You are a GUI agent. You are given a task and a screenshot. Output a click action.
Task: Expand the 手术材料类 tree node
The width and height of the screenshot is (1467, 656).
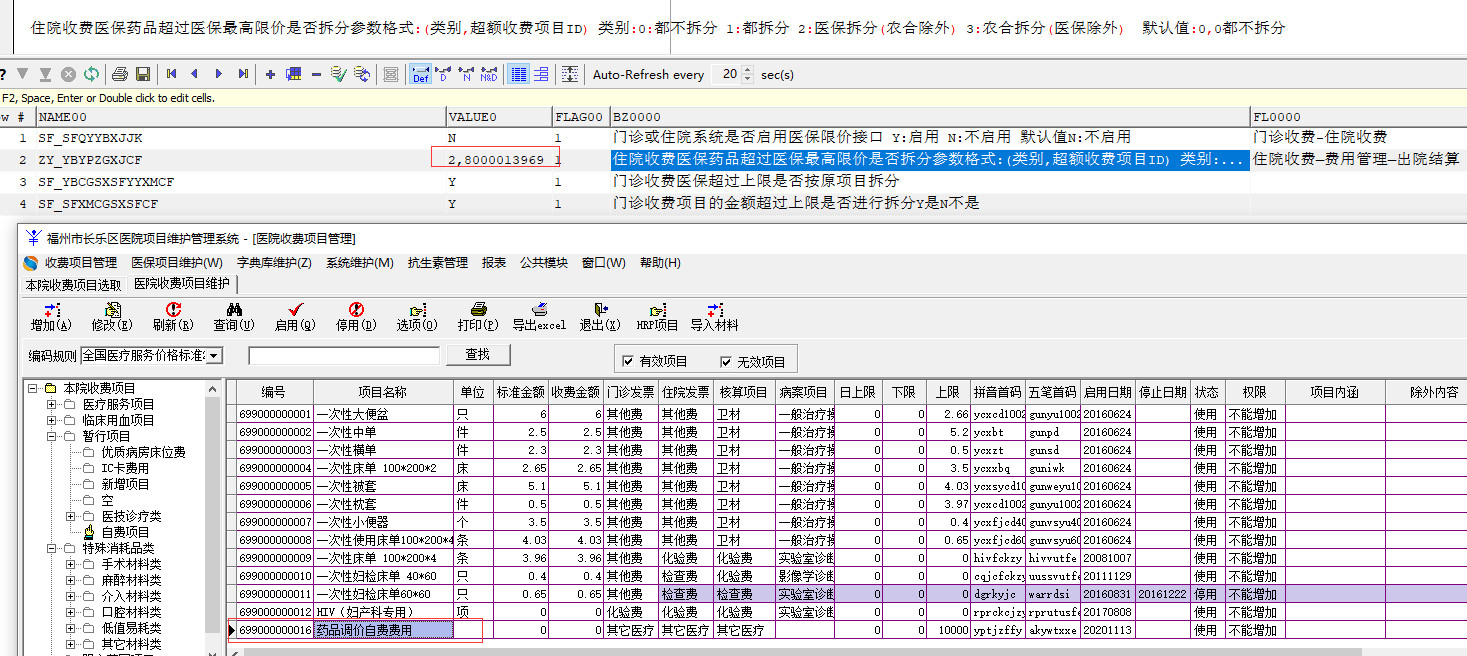tap(70, 564)
